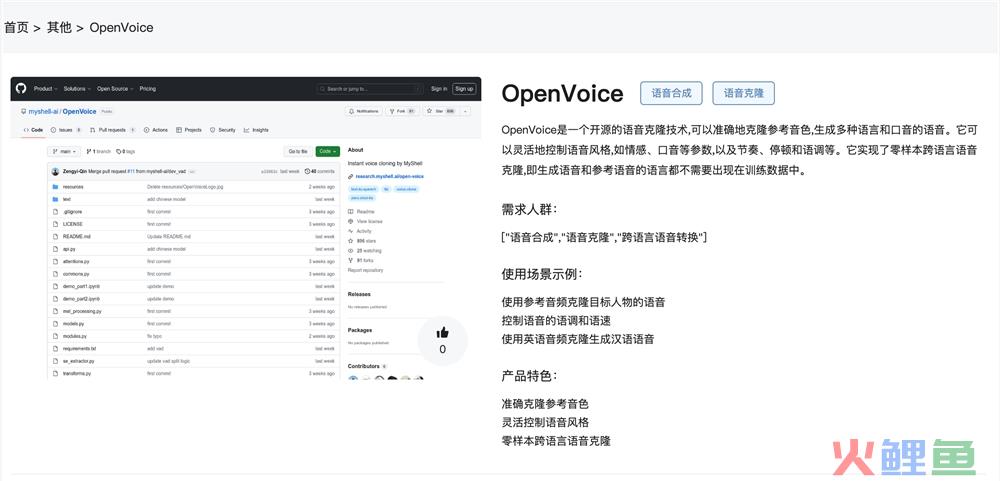Click the se_extractor.py file row
This screenshot has width=1000, height=481.
(193, 361)
